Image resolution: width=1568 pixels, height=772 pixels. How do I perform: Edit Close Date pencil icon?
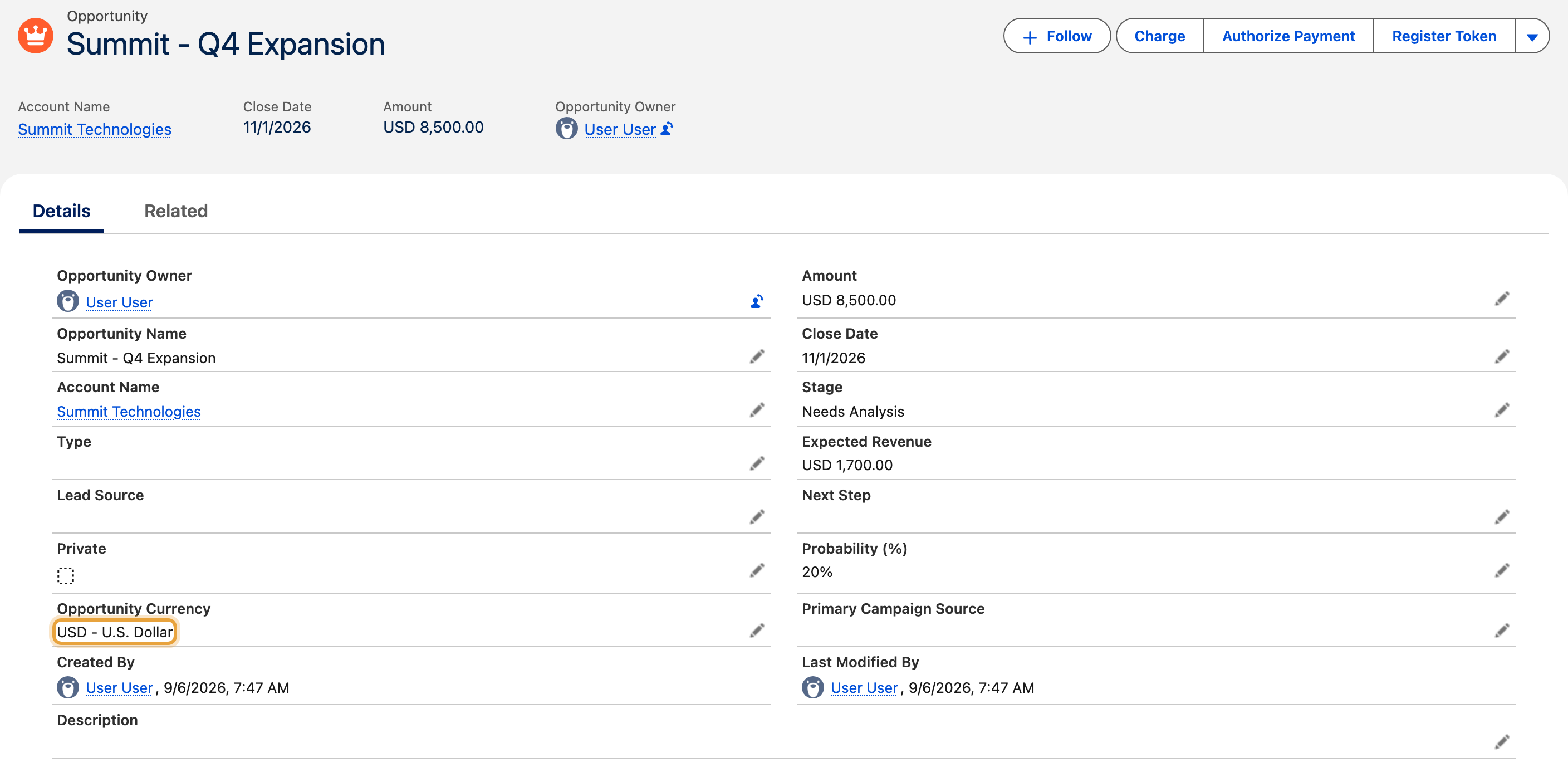point(1502,357)
